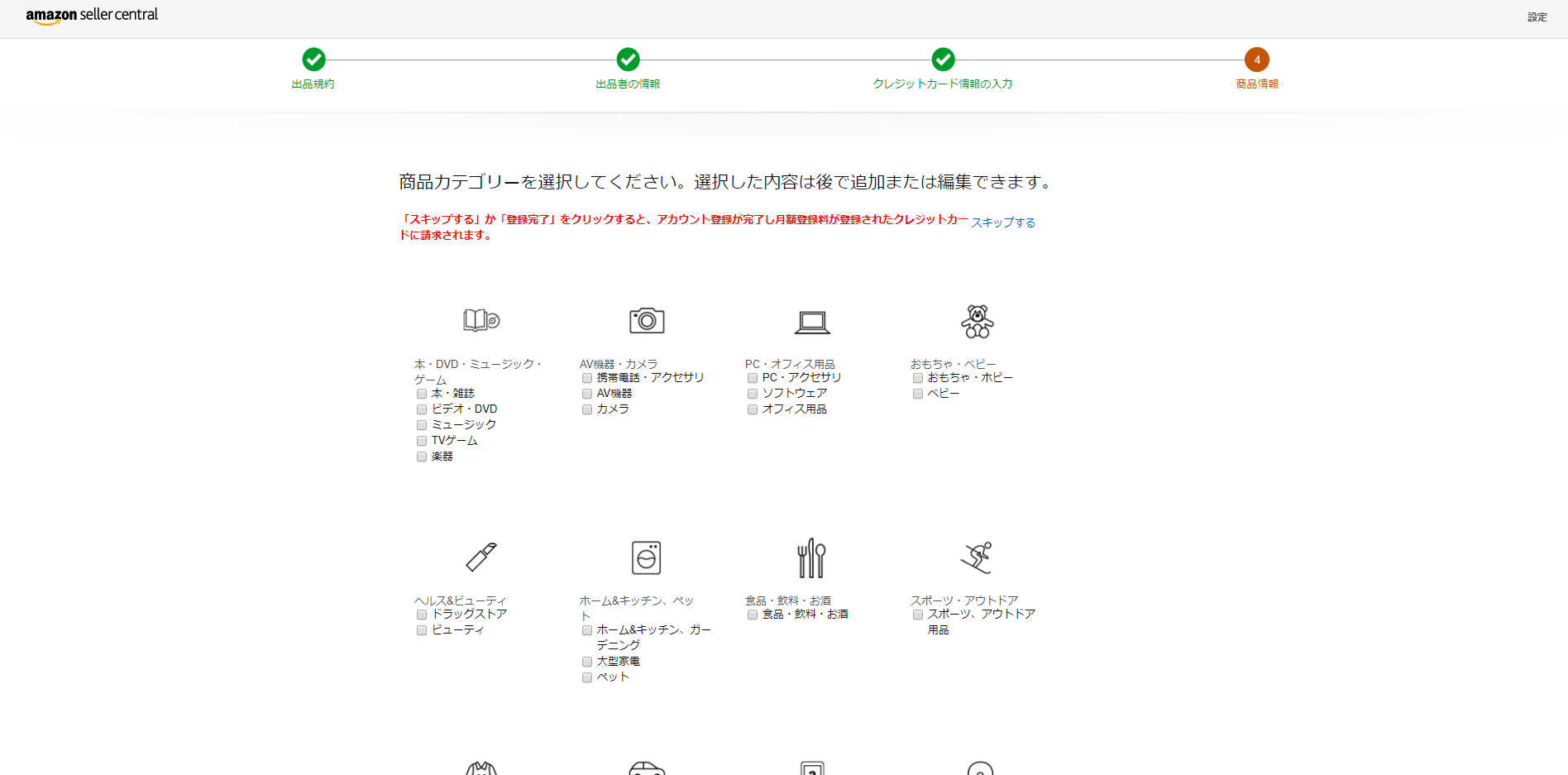Check the ドラッグストア checkbox
The width and height of the screenshot is (1568, 775).
(422, 614)
